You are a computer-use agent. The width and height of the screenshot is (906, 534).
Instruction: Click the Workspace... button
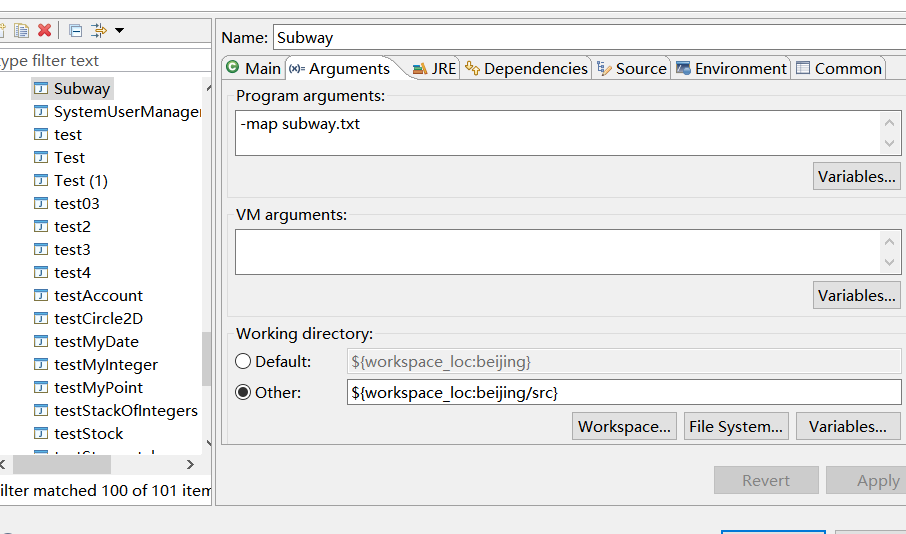625,426
